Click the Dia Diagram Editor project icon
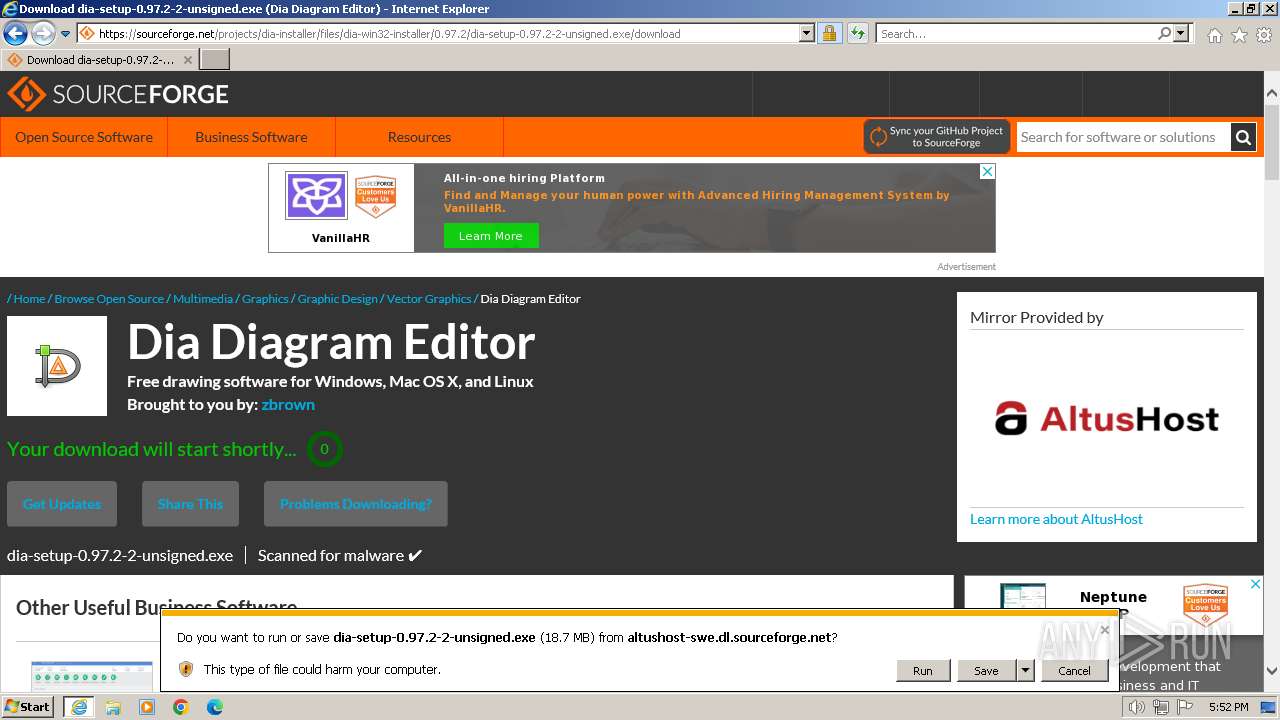Image resolution: width=1280 pixels, height=720 pixels. point(57,366)
